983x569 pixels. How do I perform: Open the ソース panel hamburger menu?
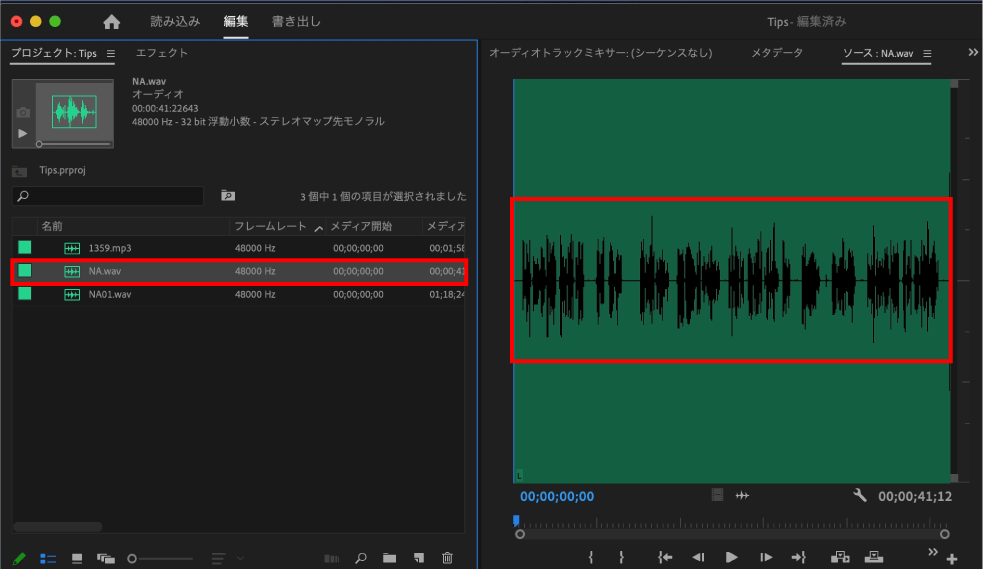pos(927,54)
